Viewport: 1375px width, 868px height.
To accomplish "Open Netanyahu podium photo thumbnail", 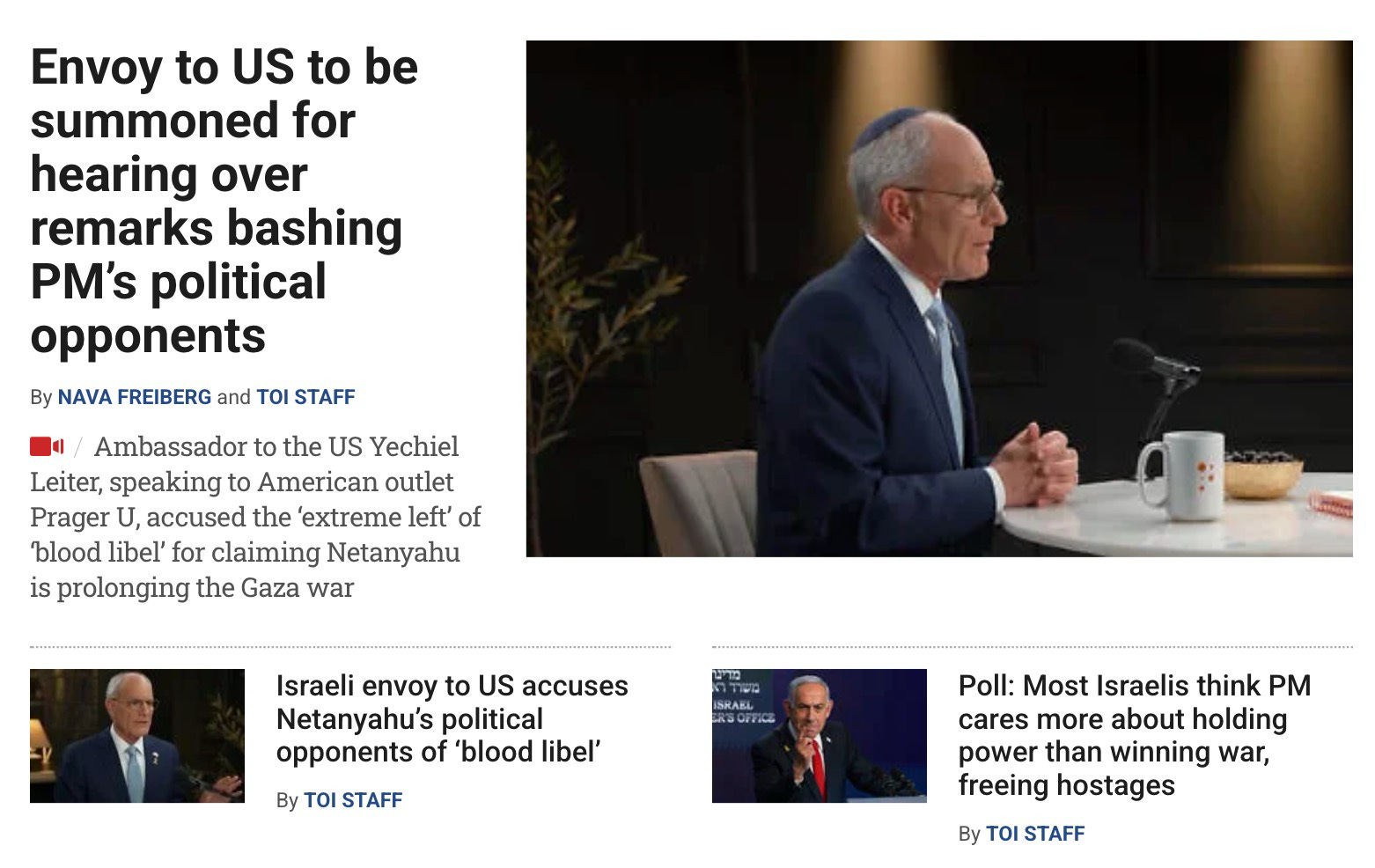I will coord(819,736).
